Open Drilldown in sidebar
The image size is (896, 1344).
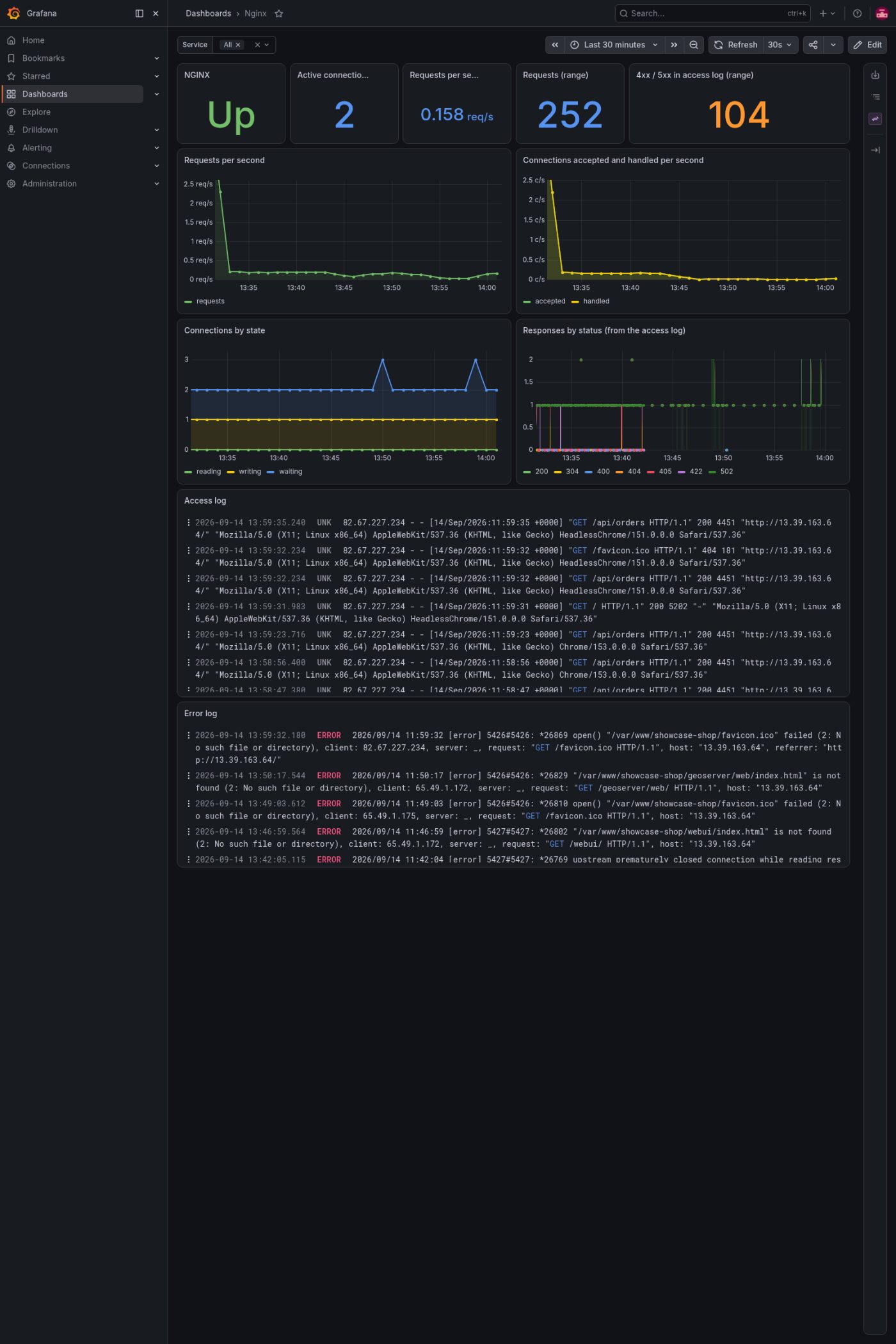tap(40, 130)
